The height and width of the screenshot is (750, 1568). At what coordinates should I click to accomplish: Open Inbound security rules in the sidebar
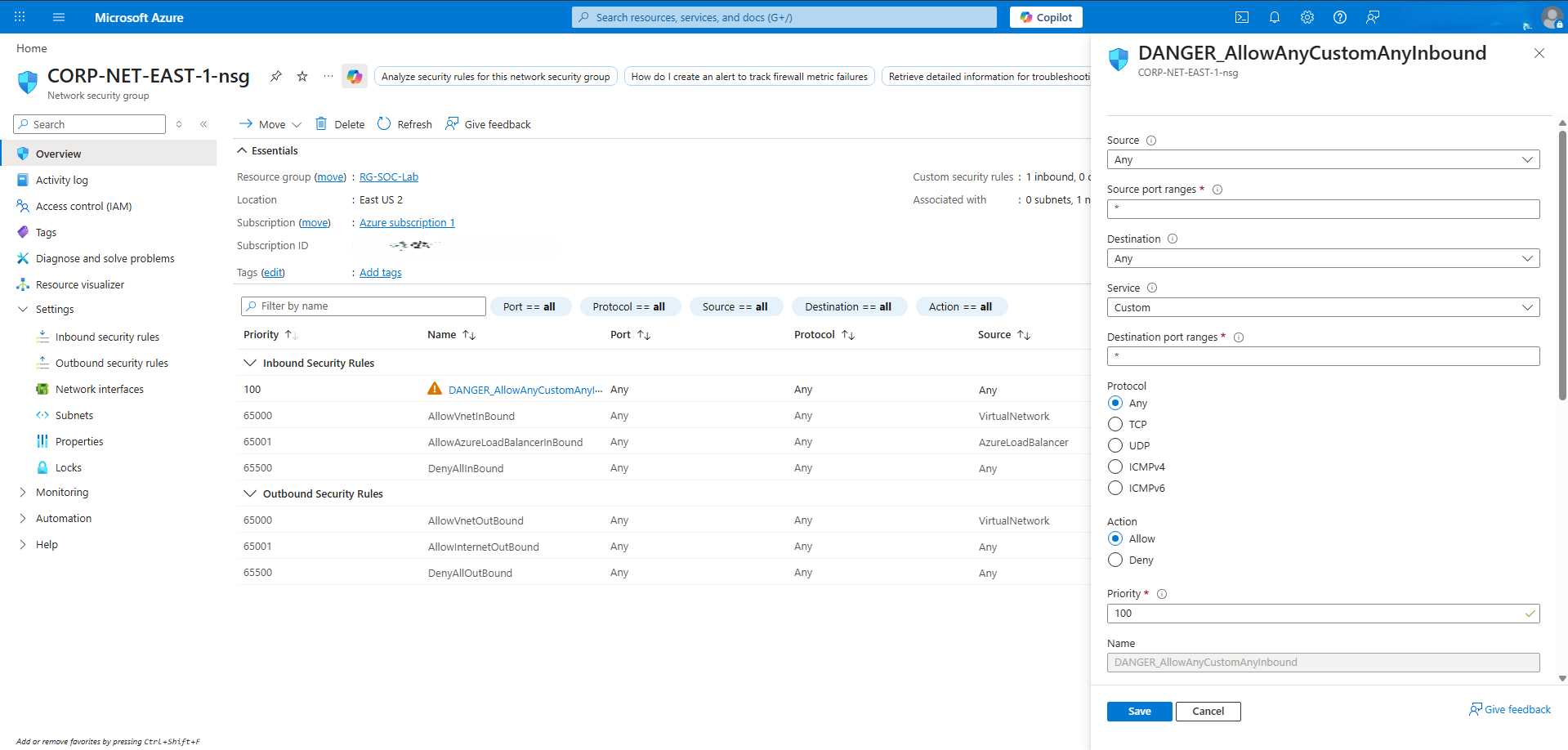[107, 337]
